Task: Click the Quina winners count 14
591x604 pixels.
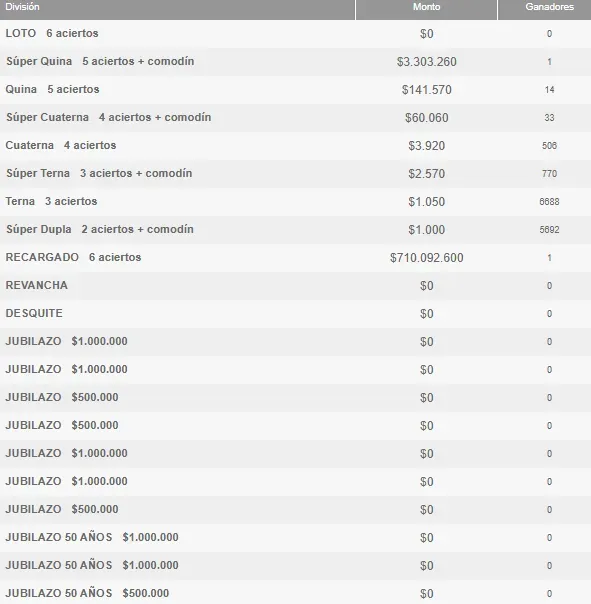Action: (x=549, y=90)
